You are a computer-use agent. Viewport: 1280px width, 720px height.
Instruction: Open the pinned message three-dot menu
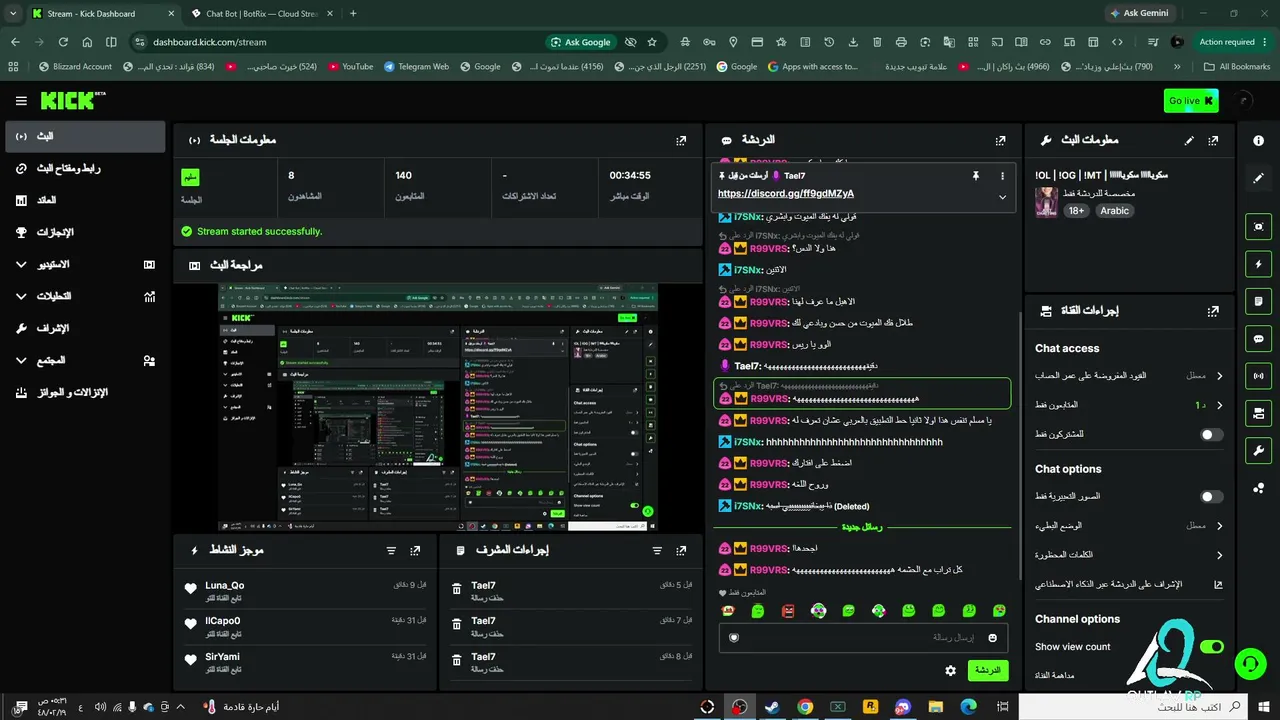click(1003, 176)
